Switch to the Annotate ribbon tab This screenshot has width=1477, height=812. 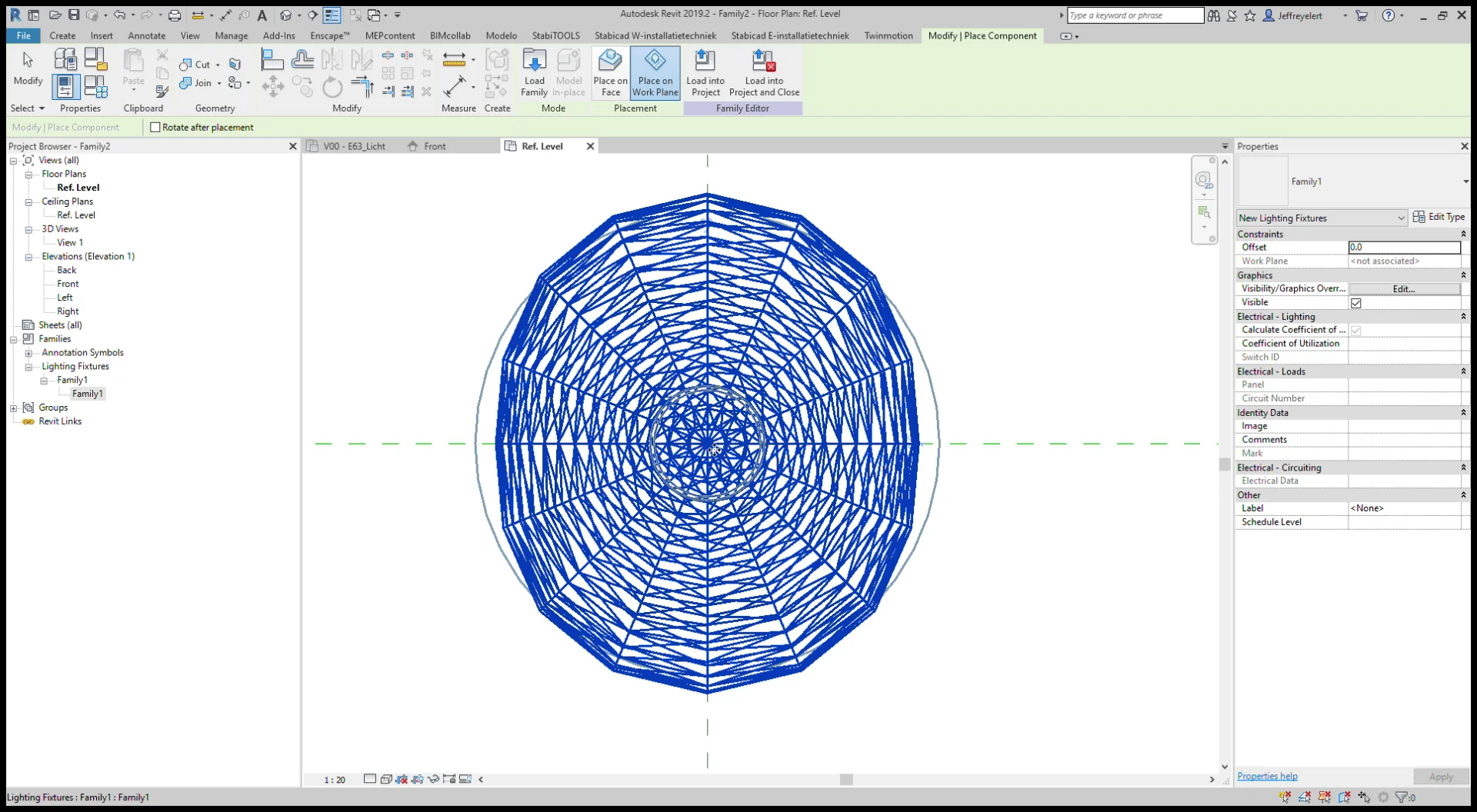click(146, 35)
